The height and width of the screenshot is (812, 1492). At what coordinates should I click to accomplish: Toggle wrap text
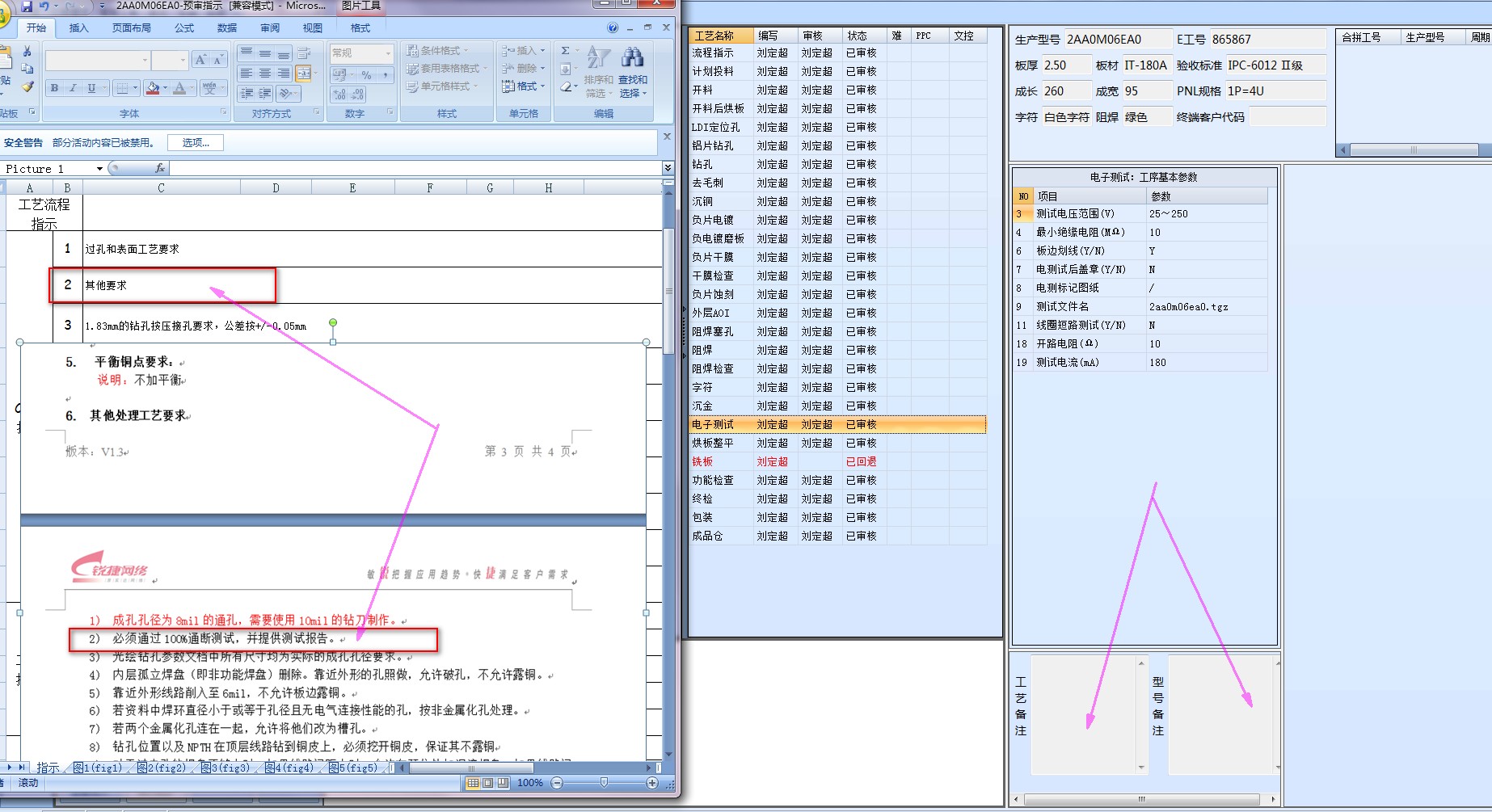click(304, 54)
